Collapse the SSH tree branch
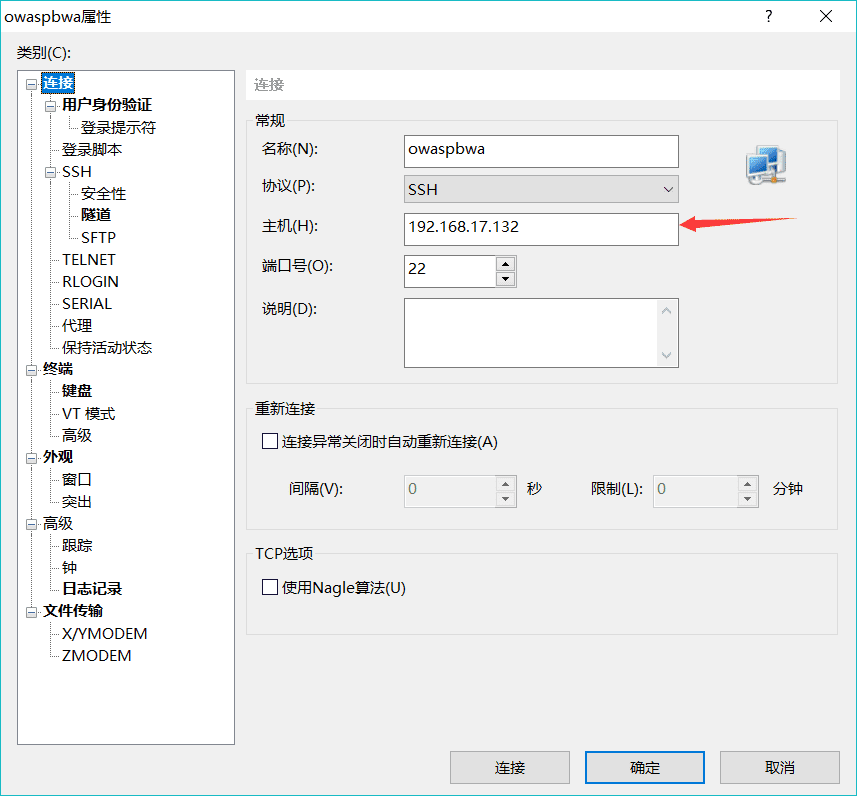 click(48, 171)
